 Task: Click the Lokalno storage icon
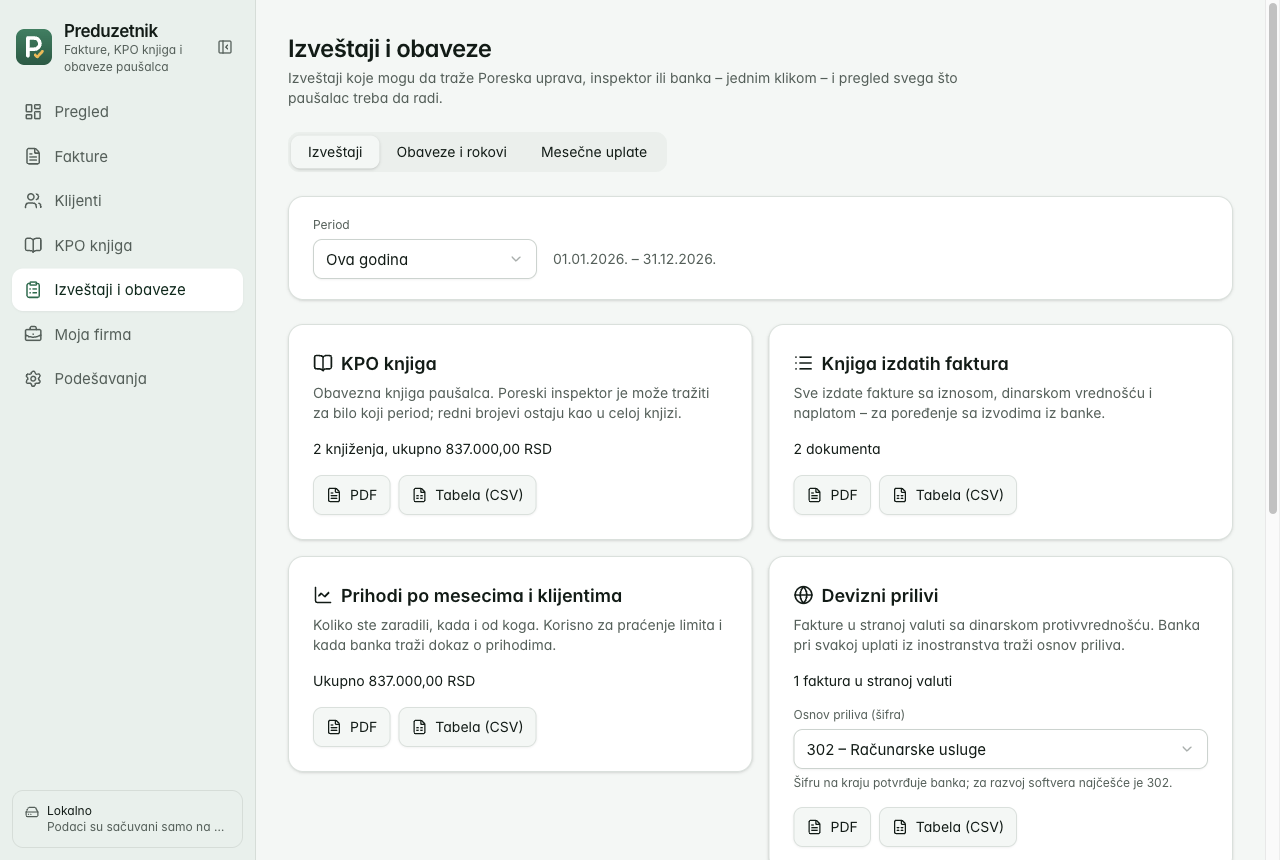(32, 812)
